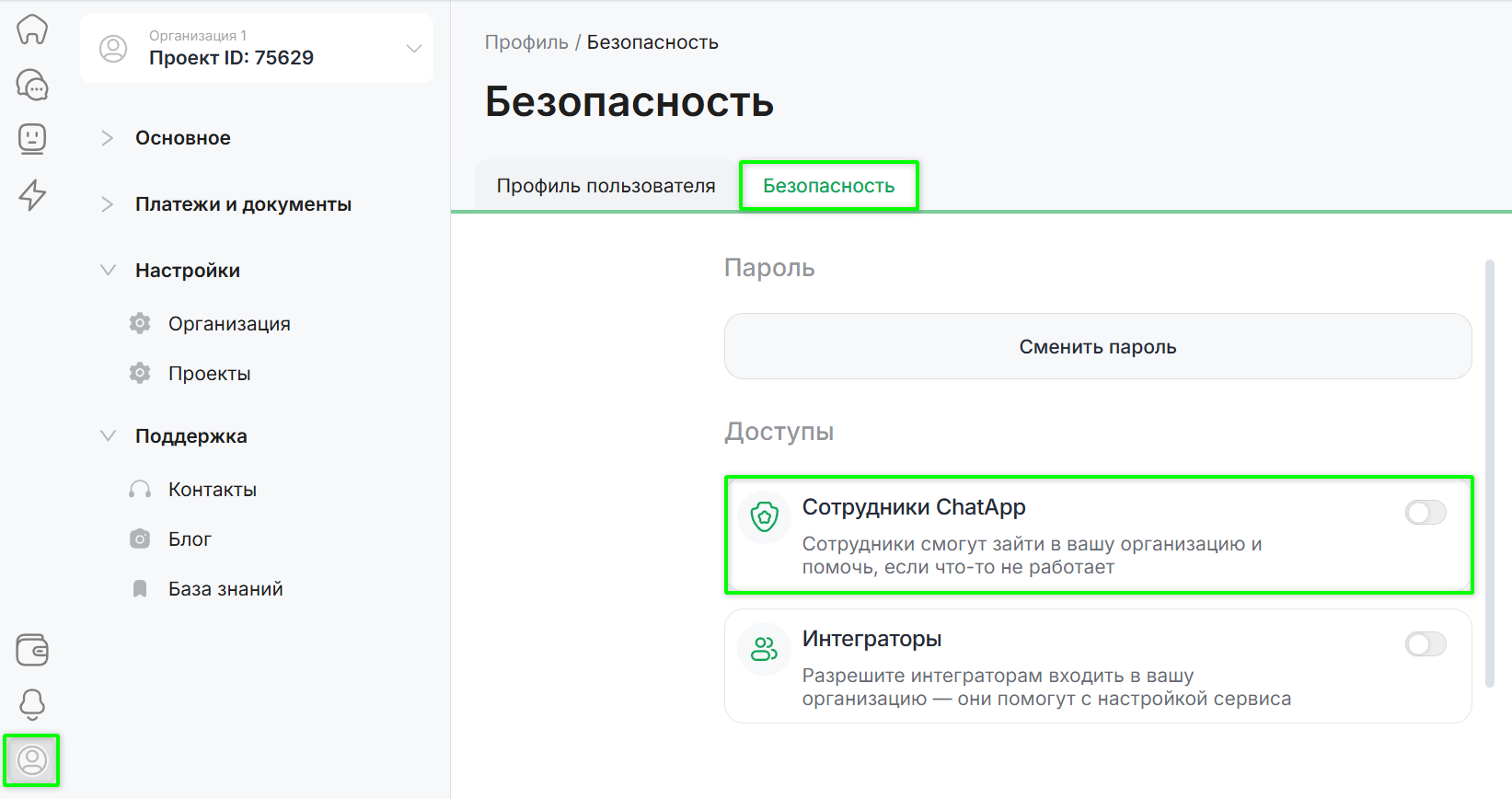Click the shield icon beside Сотрудники ChatApp
The image size is (1512, 799).
click(x=764, y=517)
